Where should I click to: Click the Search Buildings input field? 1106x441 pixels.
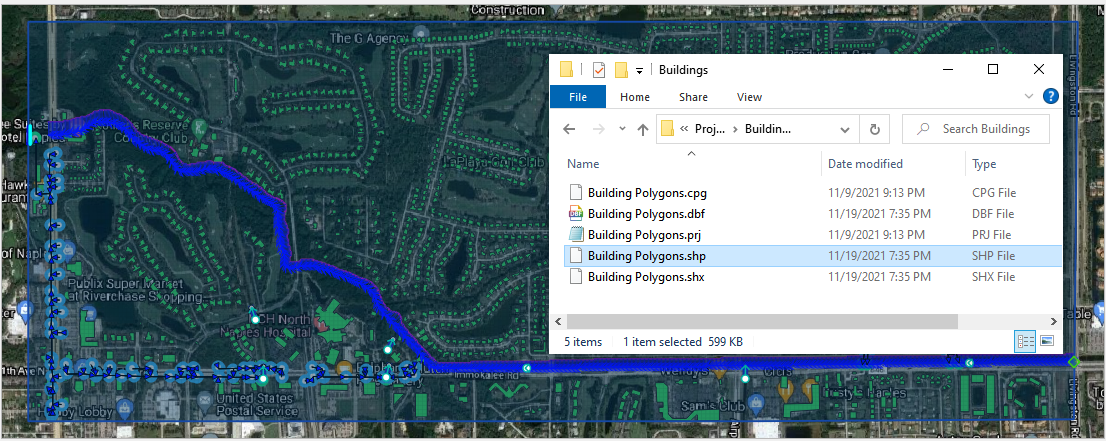[x=985, y=129]
